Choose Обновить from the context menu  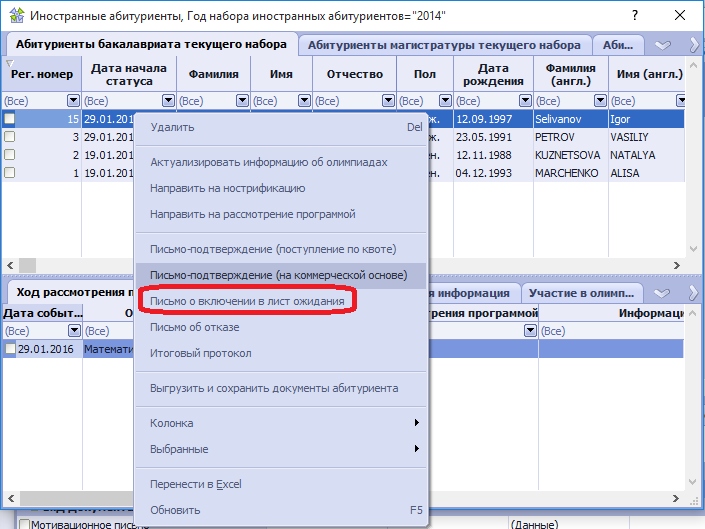pos(281,511)
